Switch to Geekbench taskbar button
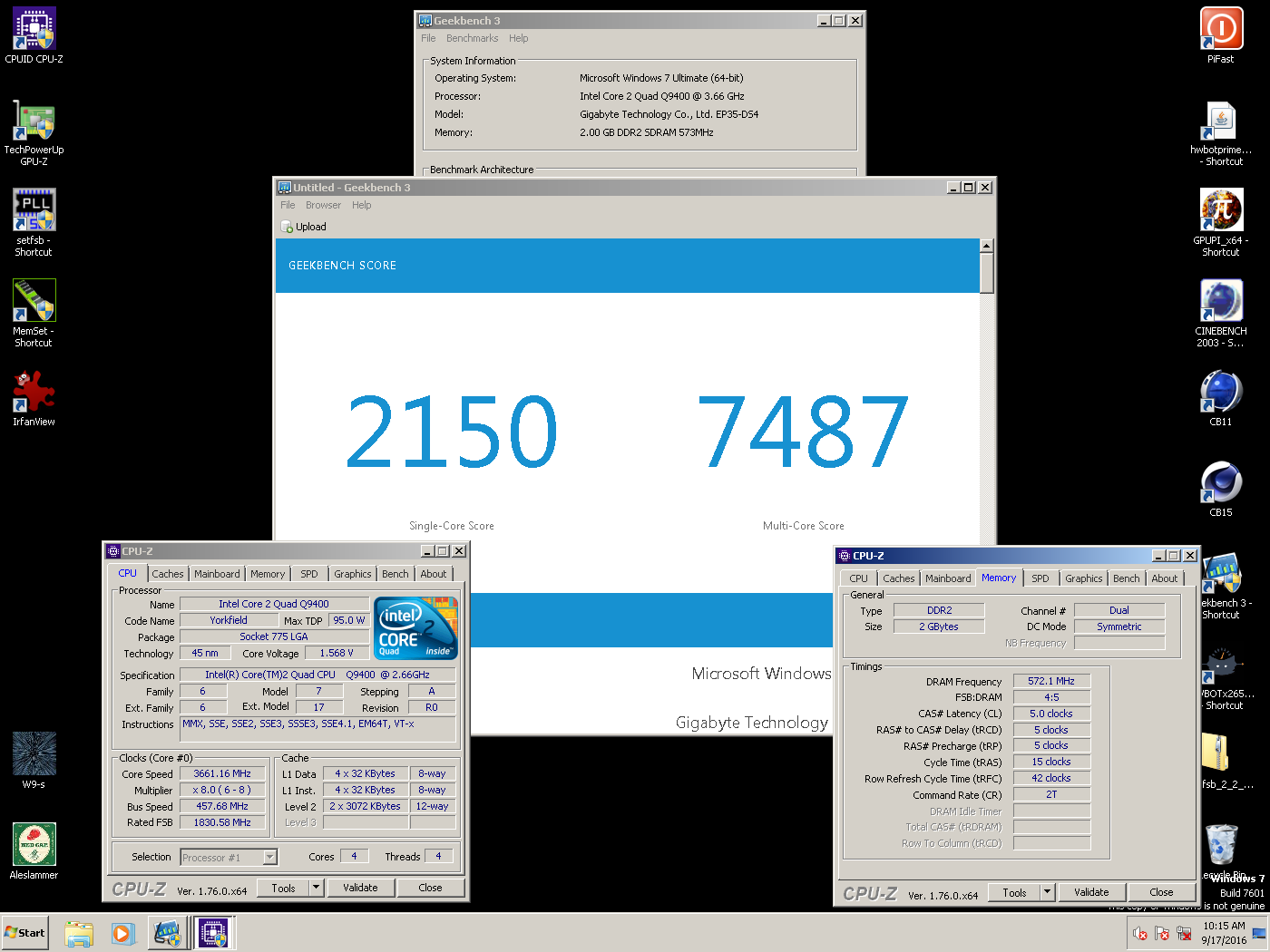The width and height of the screenshot is (1270, 952). (168, 933)
